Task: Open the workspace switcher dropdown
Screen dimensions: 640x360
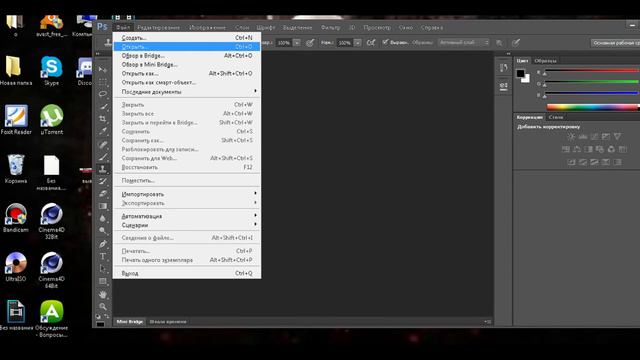Action: click(615, 43)
